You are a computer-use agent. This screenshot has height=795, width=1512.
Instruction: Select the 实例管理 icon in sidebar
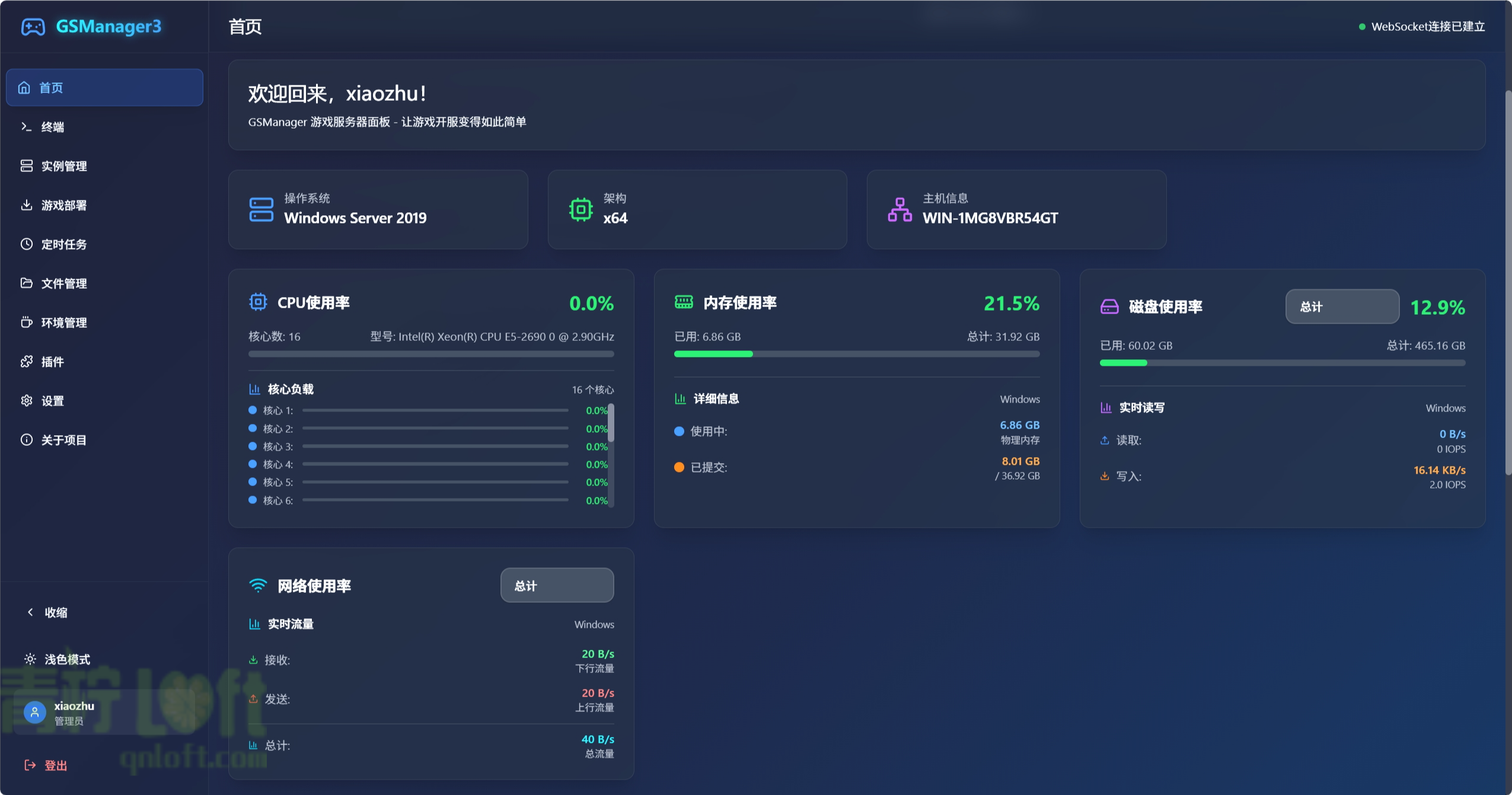(x=27, y=166)
